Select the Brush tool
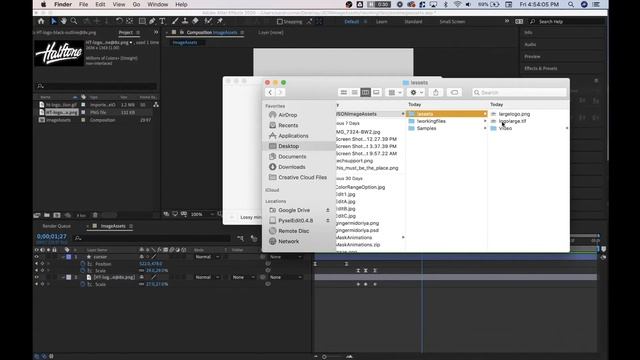This screenshot has width=640, height=360. pyautogui.click(x=175, y=21)
